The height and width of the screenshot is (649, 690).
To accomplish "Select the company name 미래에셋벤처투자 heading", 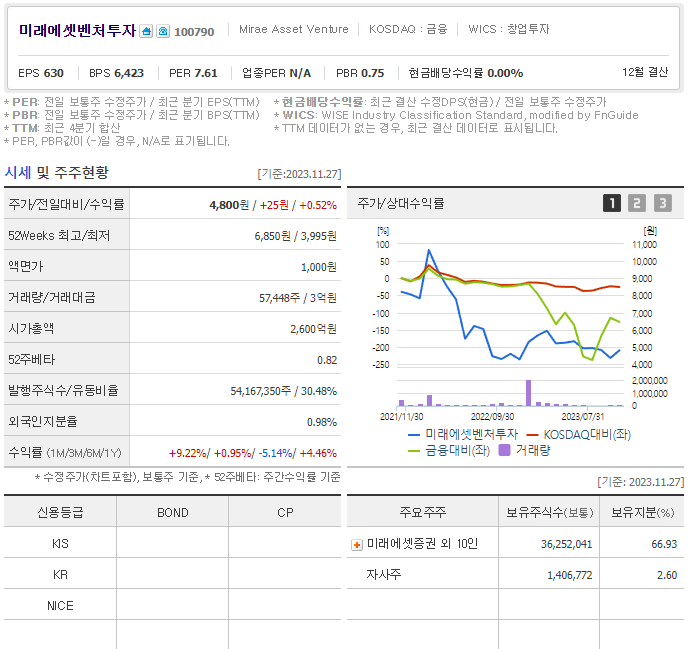I will click(77, 31).
